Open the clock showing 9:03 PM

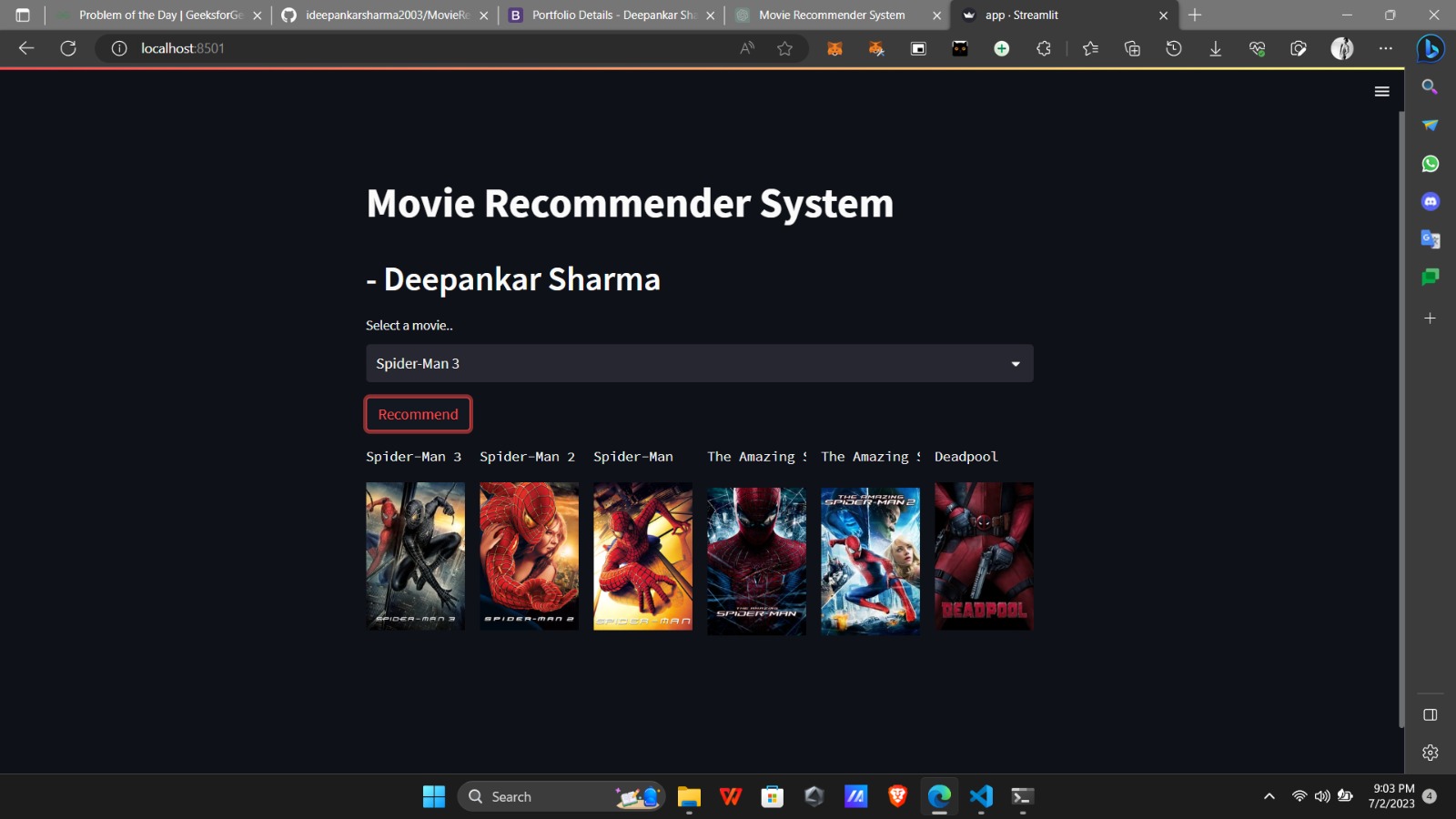point(1392,796)
